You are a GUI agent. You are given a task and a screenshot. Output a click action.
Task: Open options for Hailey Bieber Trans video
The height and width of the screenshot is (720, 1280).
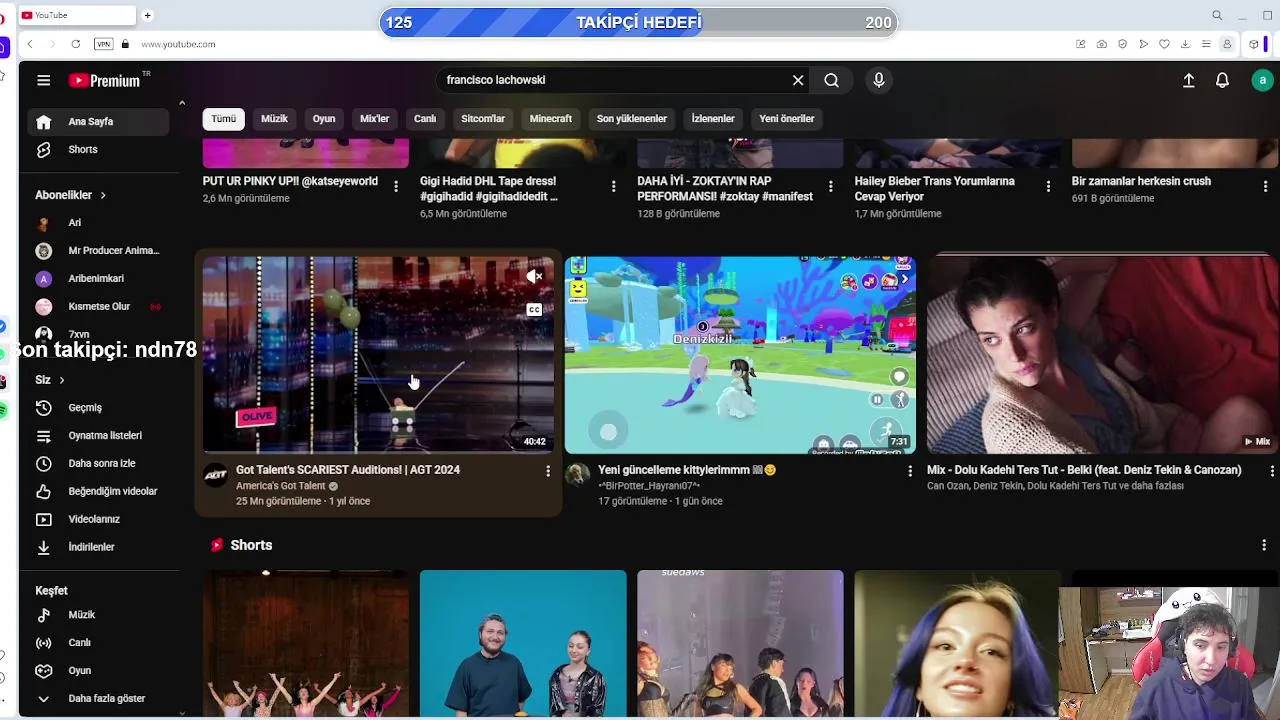click(1048, 186)
